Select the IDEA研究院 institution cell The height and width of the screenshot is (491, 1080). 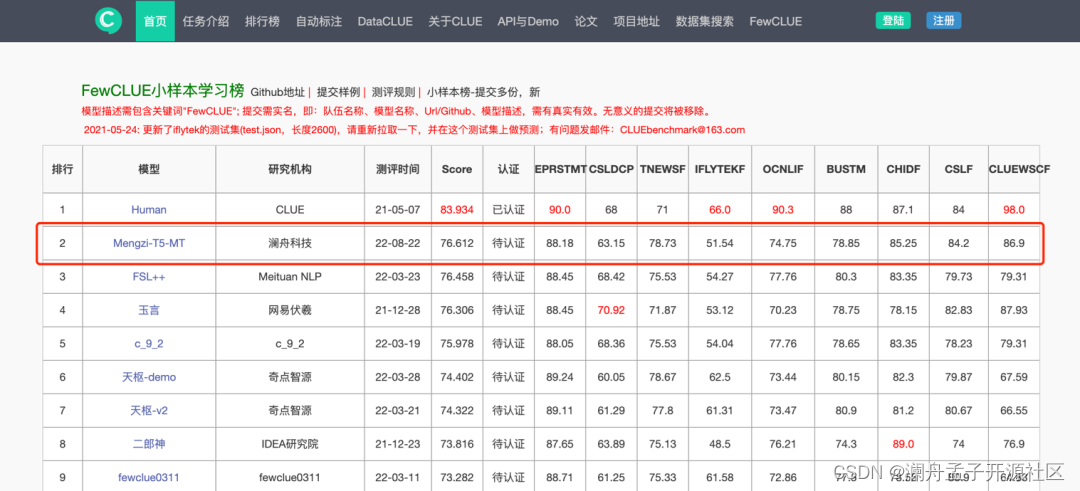[x=289, y=444]
